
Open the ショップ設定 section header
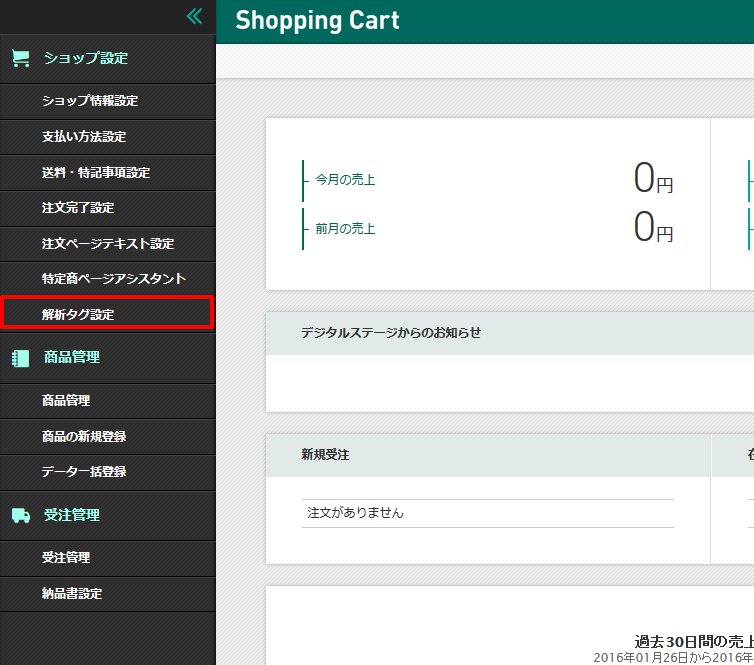coord(107,59)
